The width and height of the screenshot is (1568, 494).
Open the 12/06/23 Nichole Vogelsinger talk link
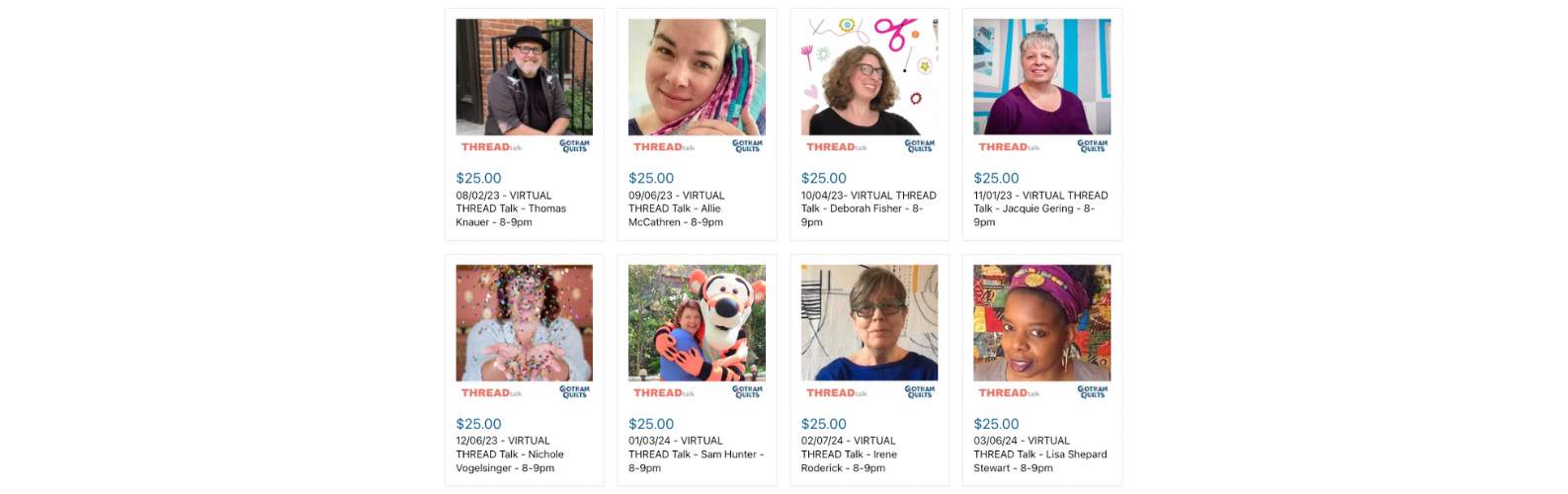pos(510,454)
